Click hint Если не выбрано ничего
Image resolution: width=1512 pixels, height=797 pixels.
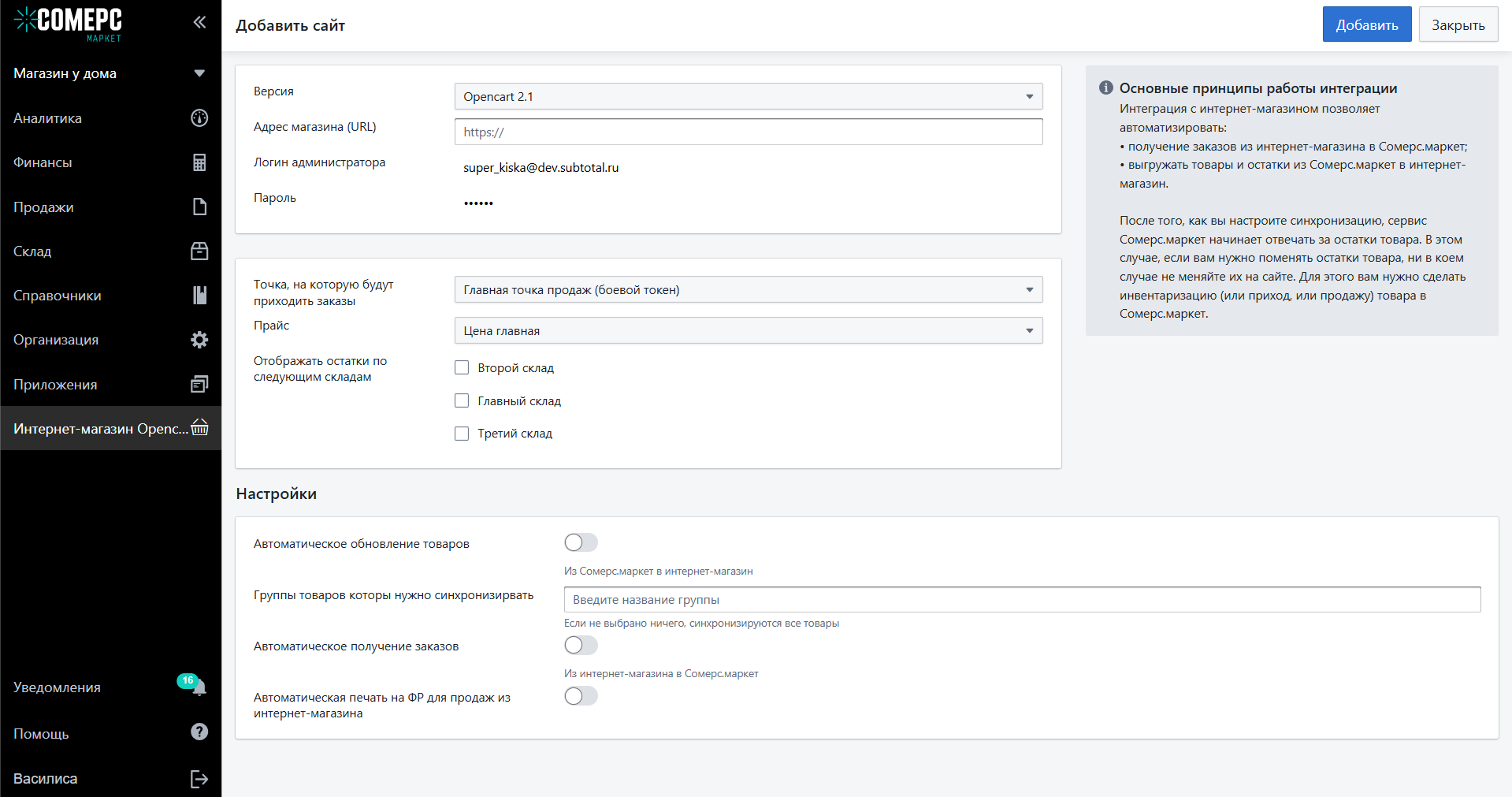click(701, 623)
